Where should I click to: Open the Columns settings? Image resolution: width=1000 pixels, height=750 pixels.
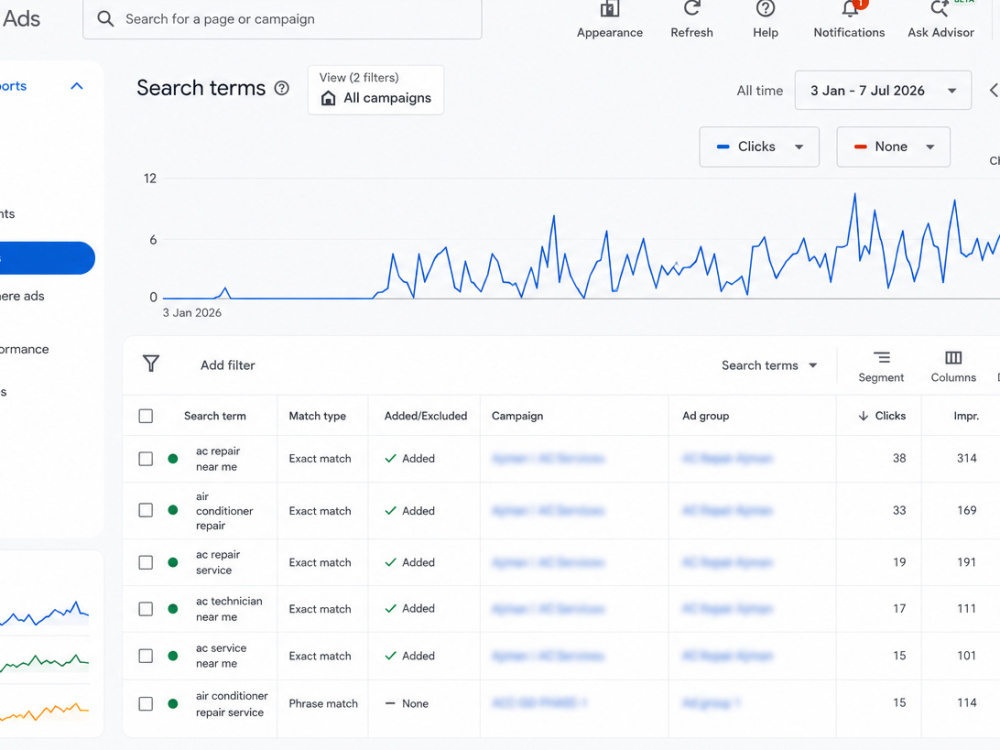click(953, 367)
